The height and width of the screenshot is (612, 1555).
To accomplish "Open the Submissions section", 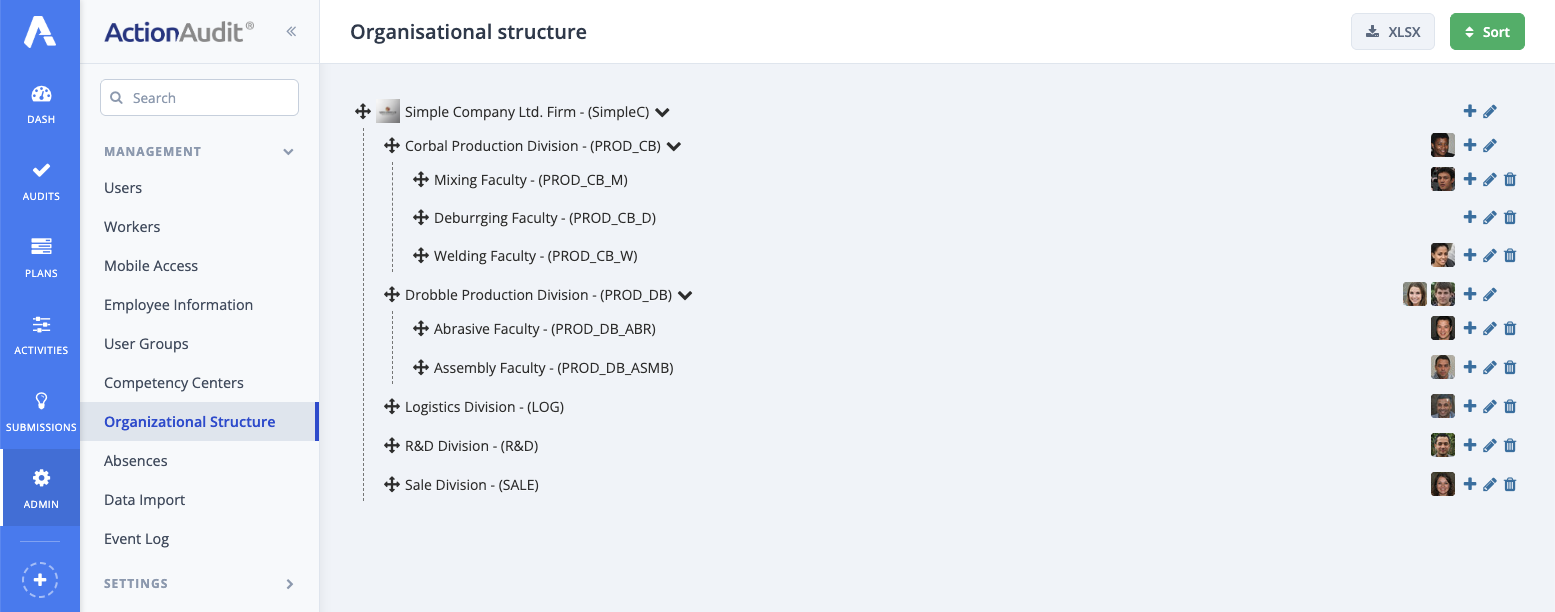I will [x=40, y=408].
